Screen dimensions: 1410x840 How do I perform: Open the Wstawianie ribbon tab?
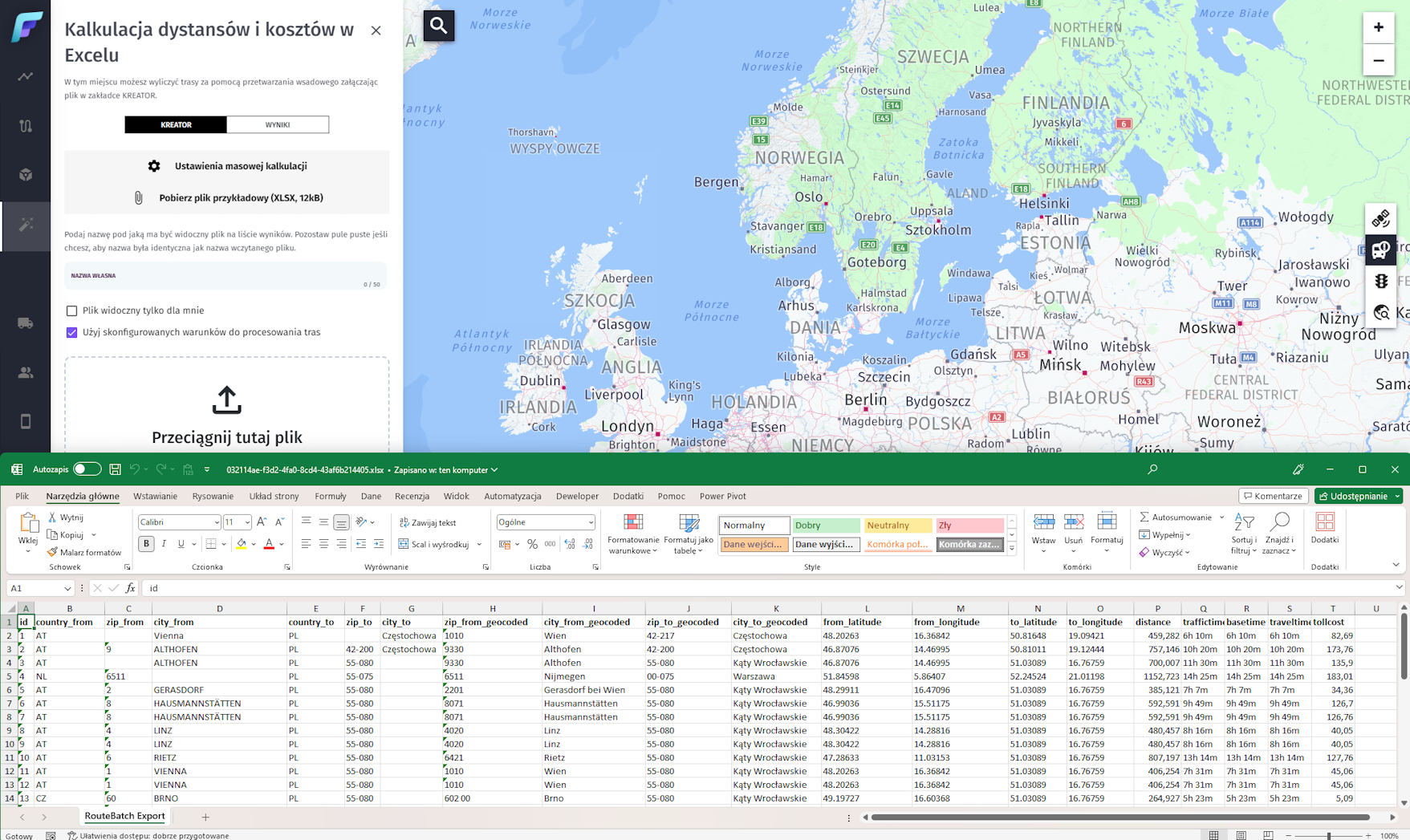pyautogui.click(x=155, y=496)
